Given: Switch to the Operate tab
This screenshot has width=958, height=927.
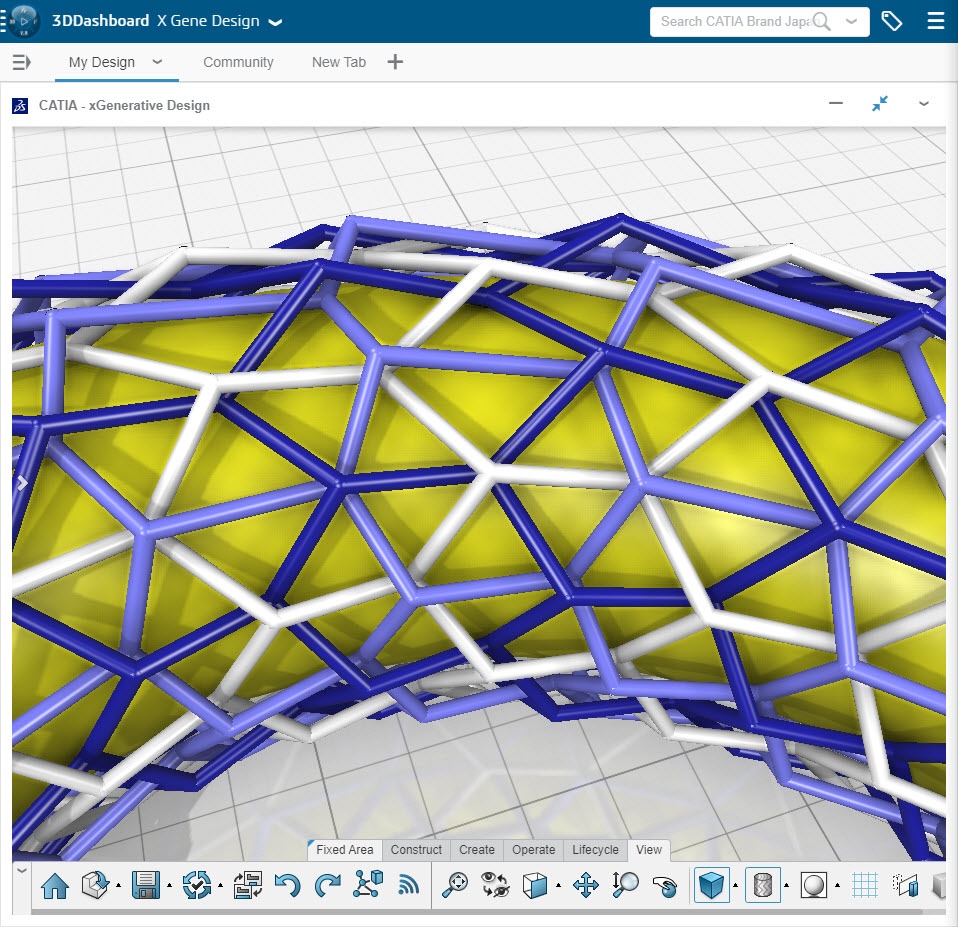Looking at the screenshot, I should click(x=533, y=849).
